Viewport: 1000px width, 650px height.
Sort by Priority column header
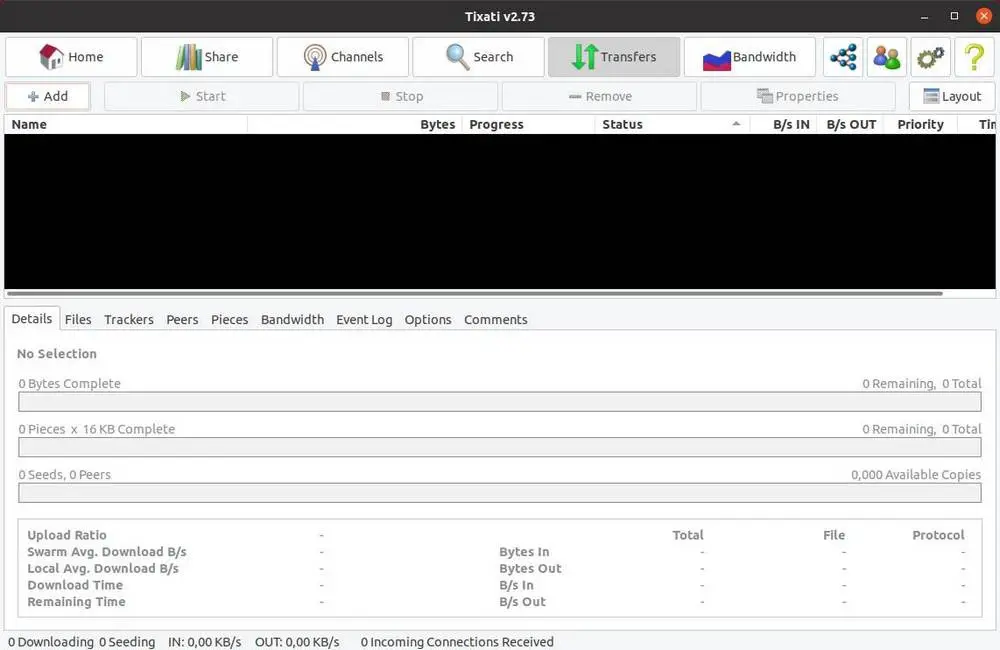coord(920,124)
